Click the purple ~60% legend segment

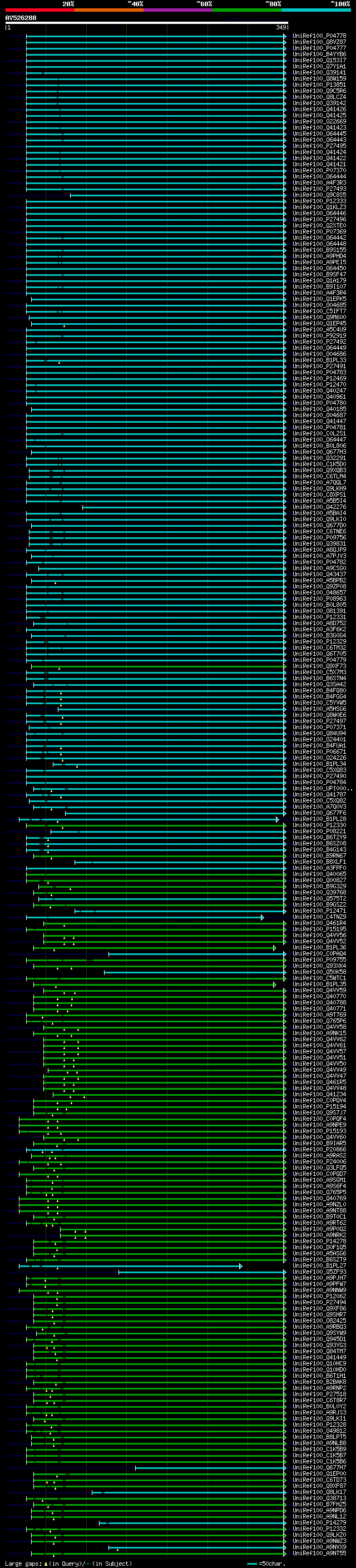point(179,10)
